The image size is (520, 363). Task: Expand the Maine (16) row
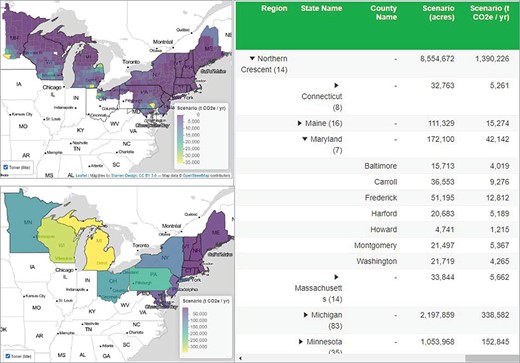pyautogui.click(x=300, y=123)
